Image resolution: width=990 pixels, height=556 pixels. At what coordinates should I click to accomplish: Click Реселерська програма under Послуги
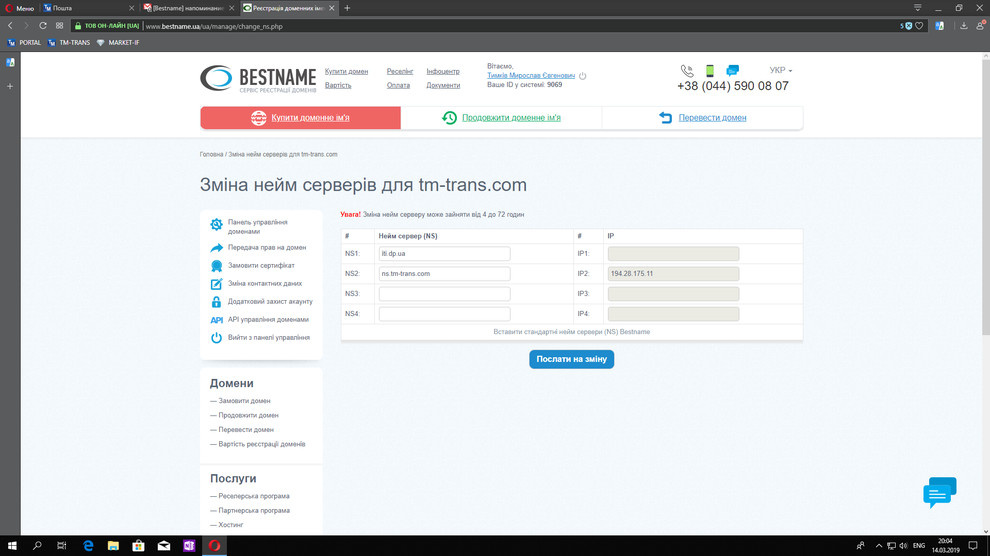(254, 496)
